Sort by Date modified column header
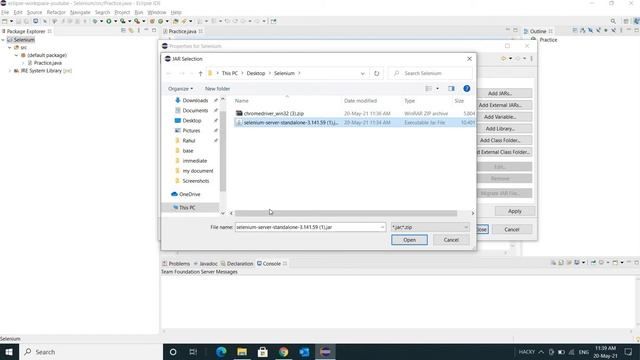This screenshot has width=640, height=360. 360,101
